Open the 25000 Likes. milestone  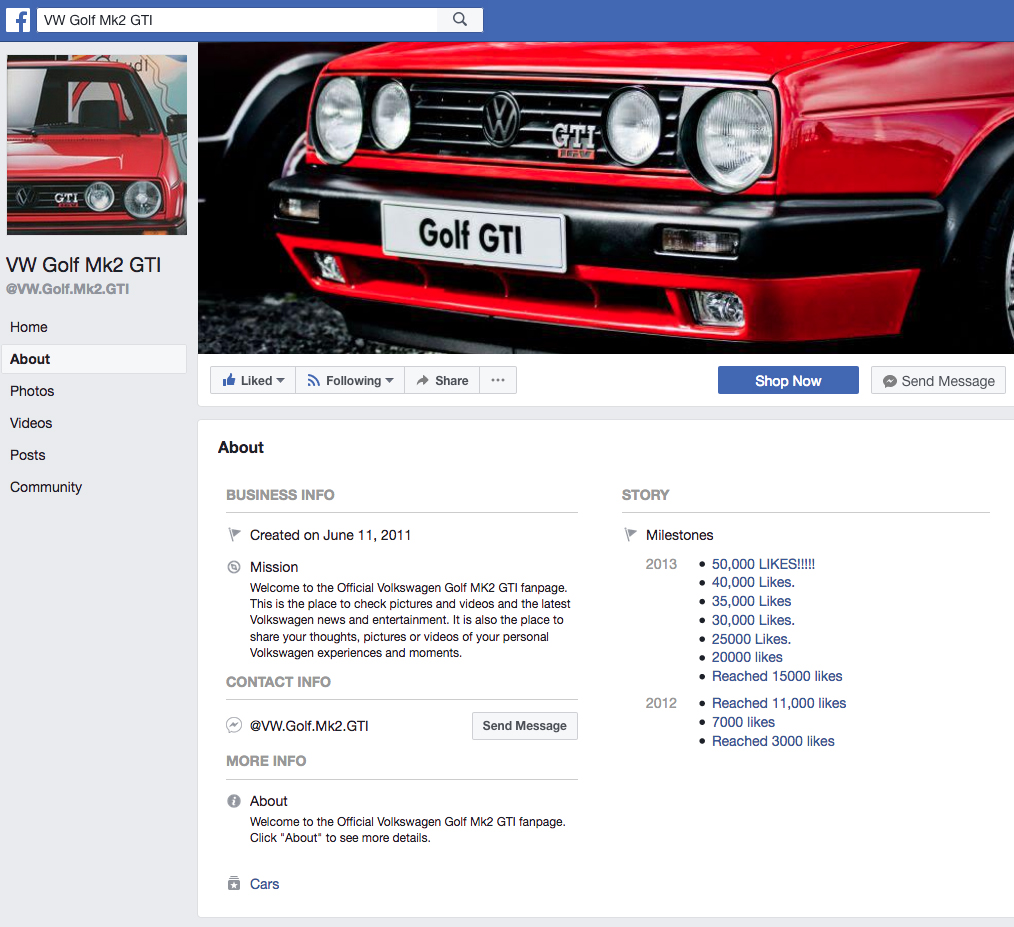click(x=751, y=639)
